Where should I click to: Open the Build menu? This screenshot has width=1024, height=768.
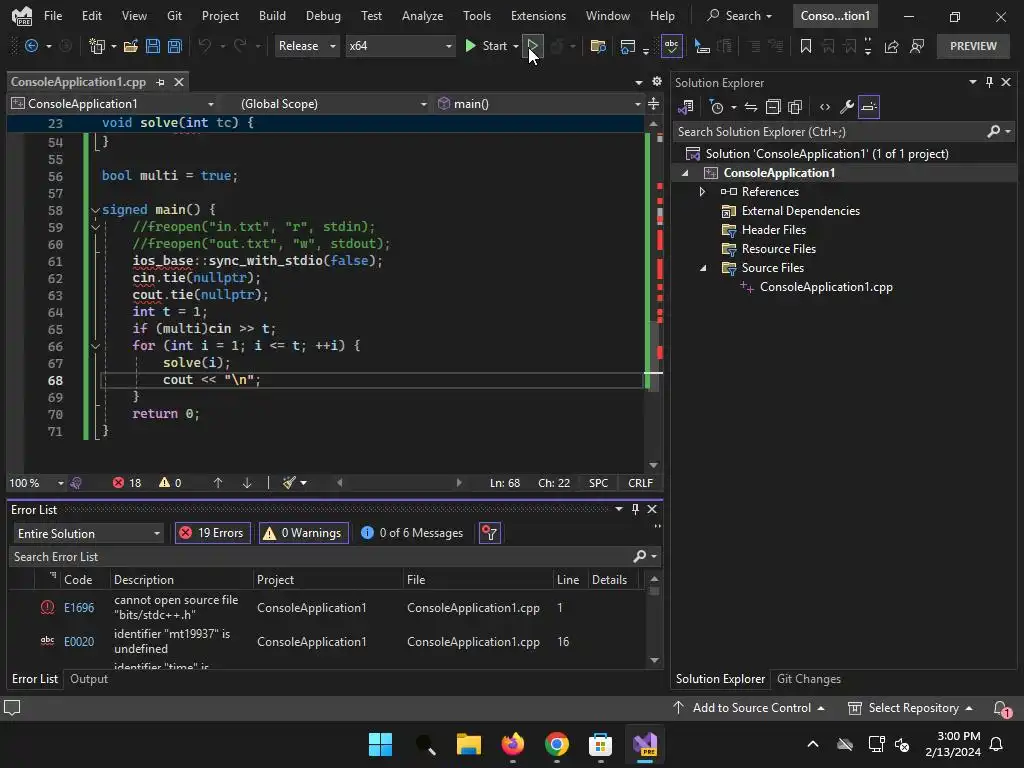tap(272, 16)
